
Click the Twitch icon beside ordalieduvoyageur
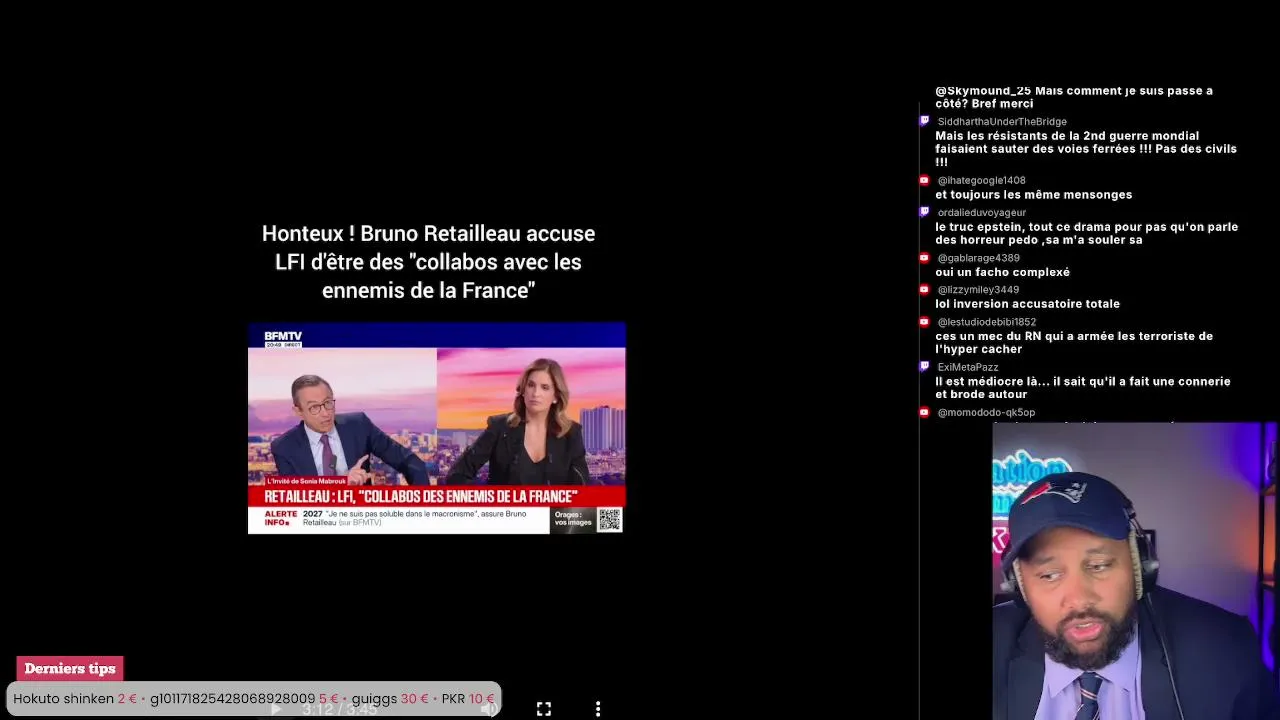tap(924, 212)
